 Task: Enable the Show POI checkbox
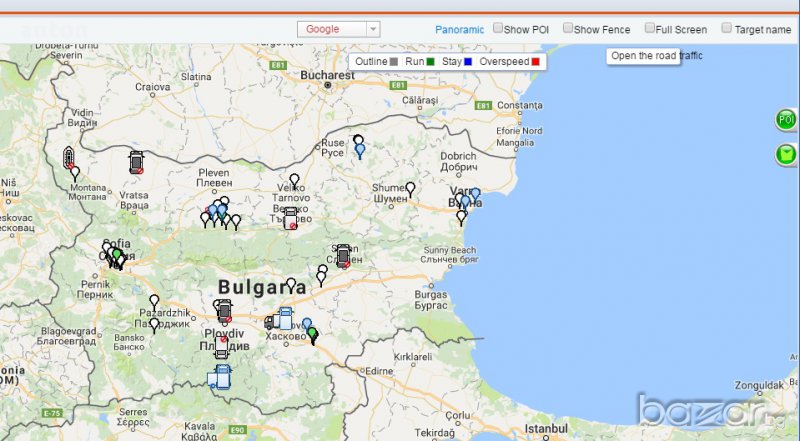pyautogui.click(x=498, y=29)
